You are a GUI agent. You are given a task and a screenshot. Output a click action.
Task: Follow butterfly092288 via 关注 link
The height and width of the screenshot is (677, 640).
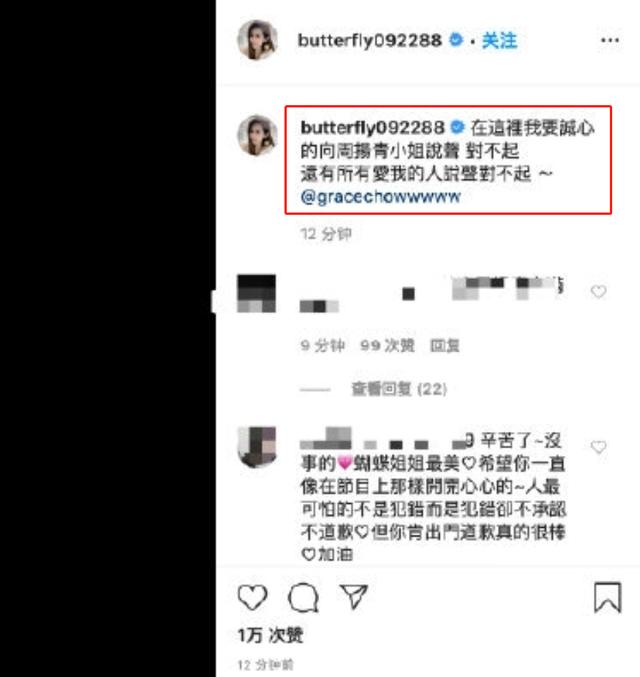(x=499, y=41)
